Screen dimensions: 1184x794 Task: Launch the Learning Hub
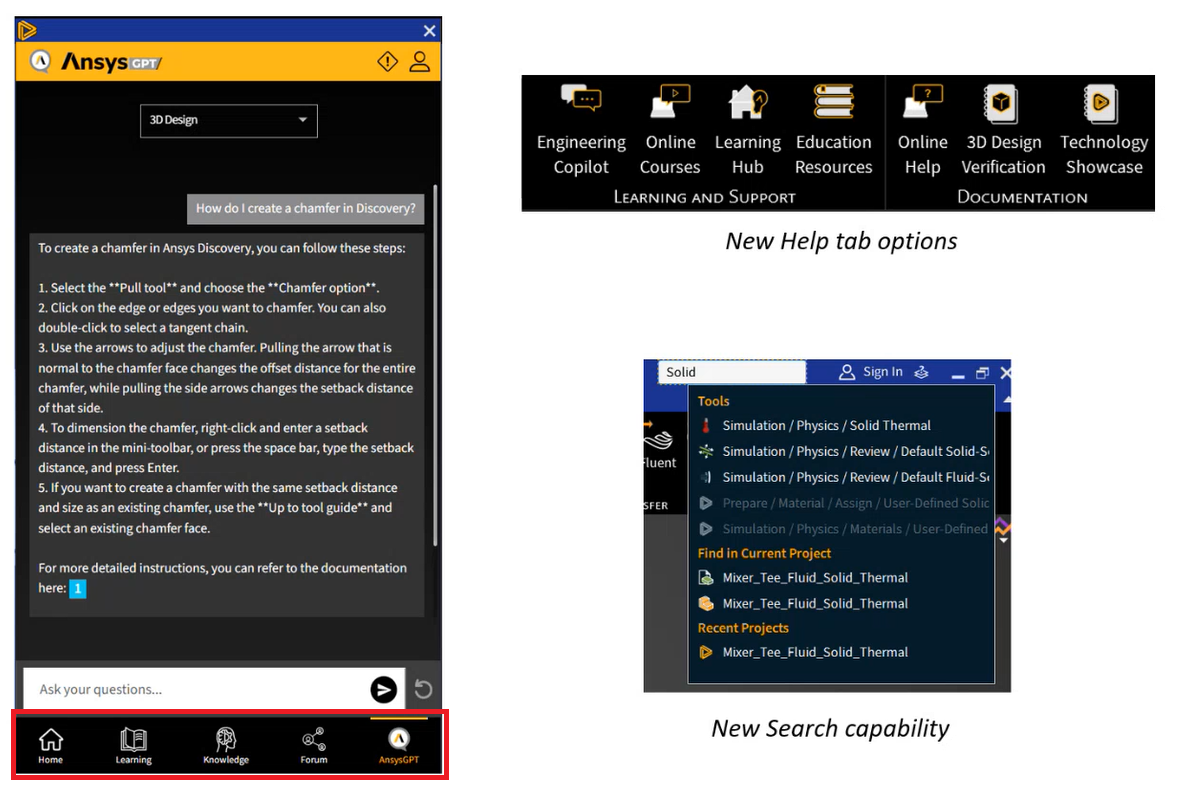[748, 130]
